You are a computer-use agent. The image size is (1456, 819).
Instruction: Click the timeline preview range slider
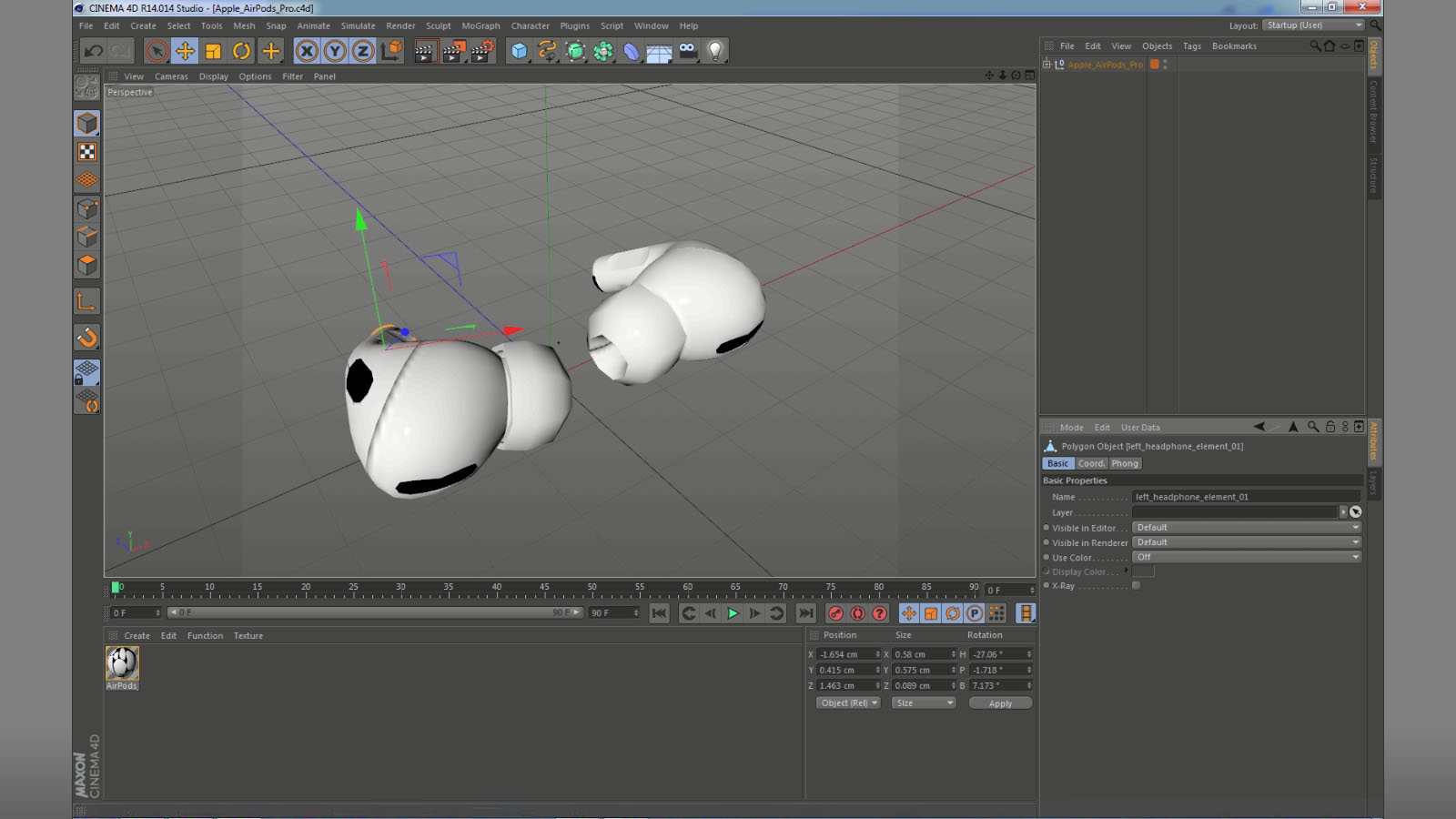click(x=375, y=612)
